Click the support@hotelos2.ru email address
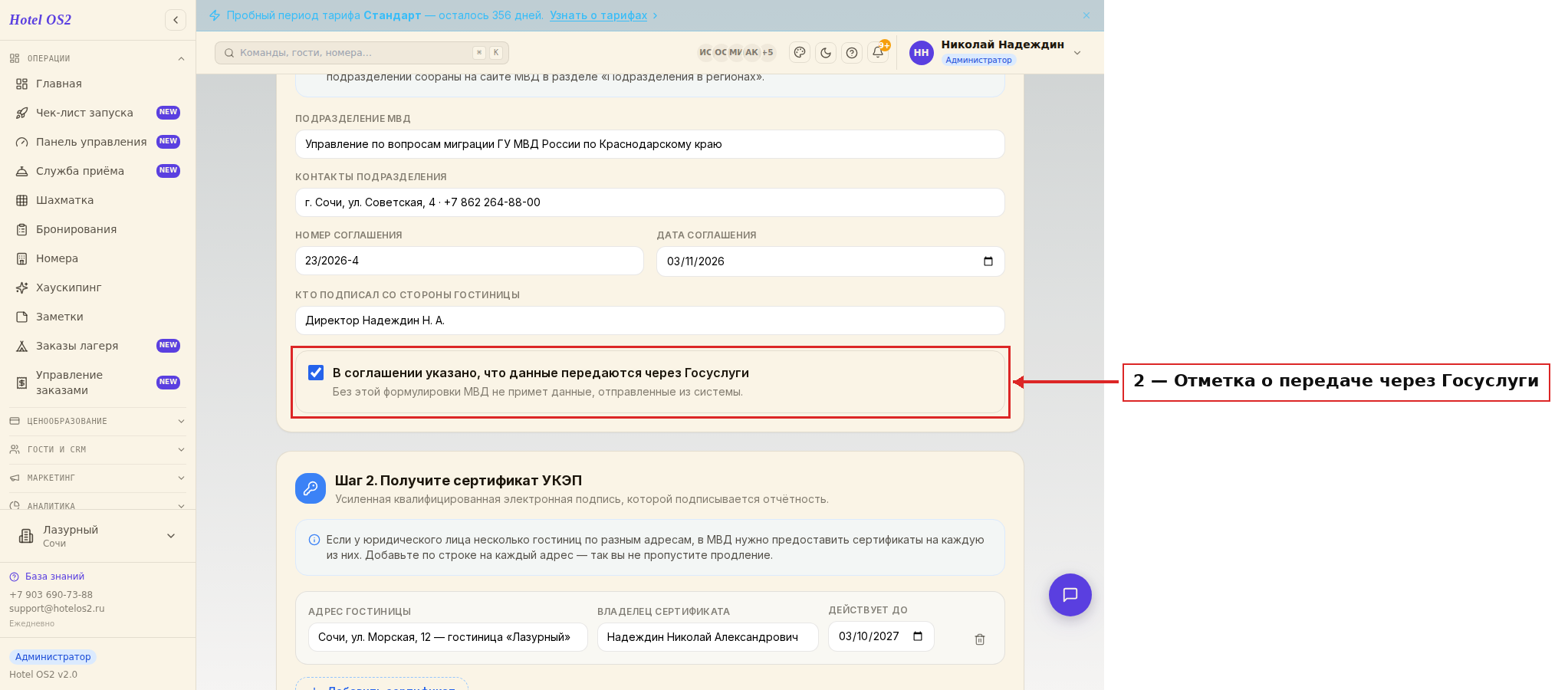This screenshot has height=690, width=1568. coord(57,609)
